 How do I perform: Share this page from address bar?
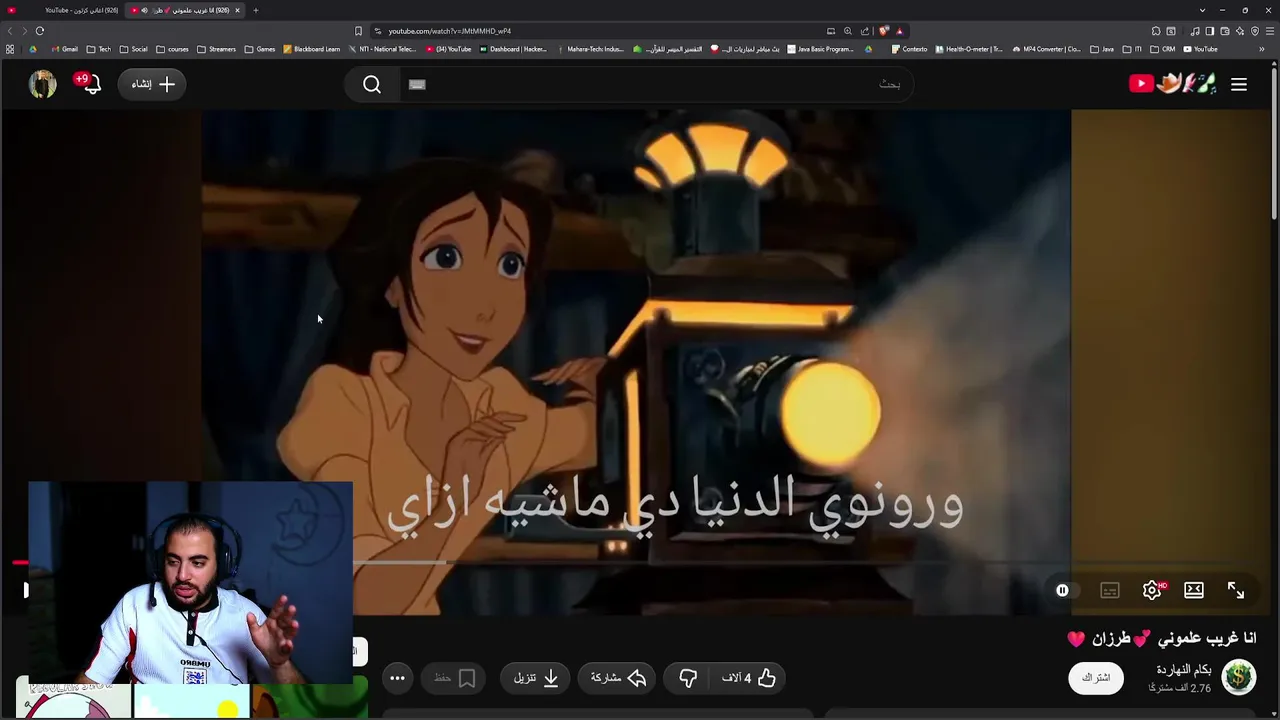tap(865, 31)
